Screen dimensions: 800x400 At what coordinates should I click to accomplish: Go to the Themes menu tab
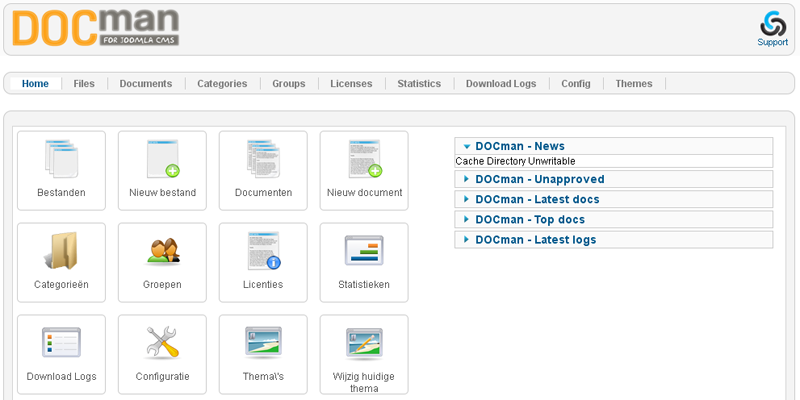point(634,84)
